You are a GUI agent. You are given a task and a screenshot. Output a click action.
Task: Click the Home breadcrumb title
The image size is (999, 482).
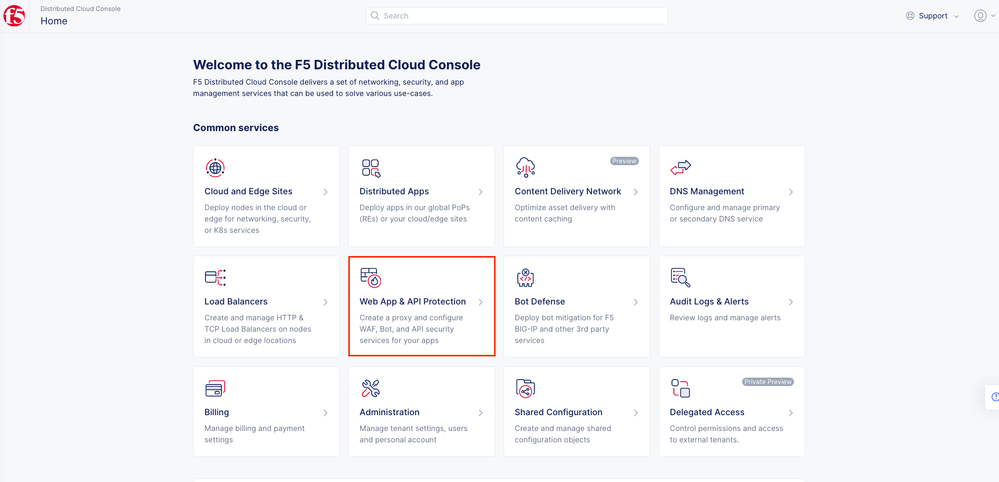(54, 21)
